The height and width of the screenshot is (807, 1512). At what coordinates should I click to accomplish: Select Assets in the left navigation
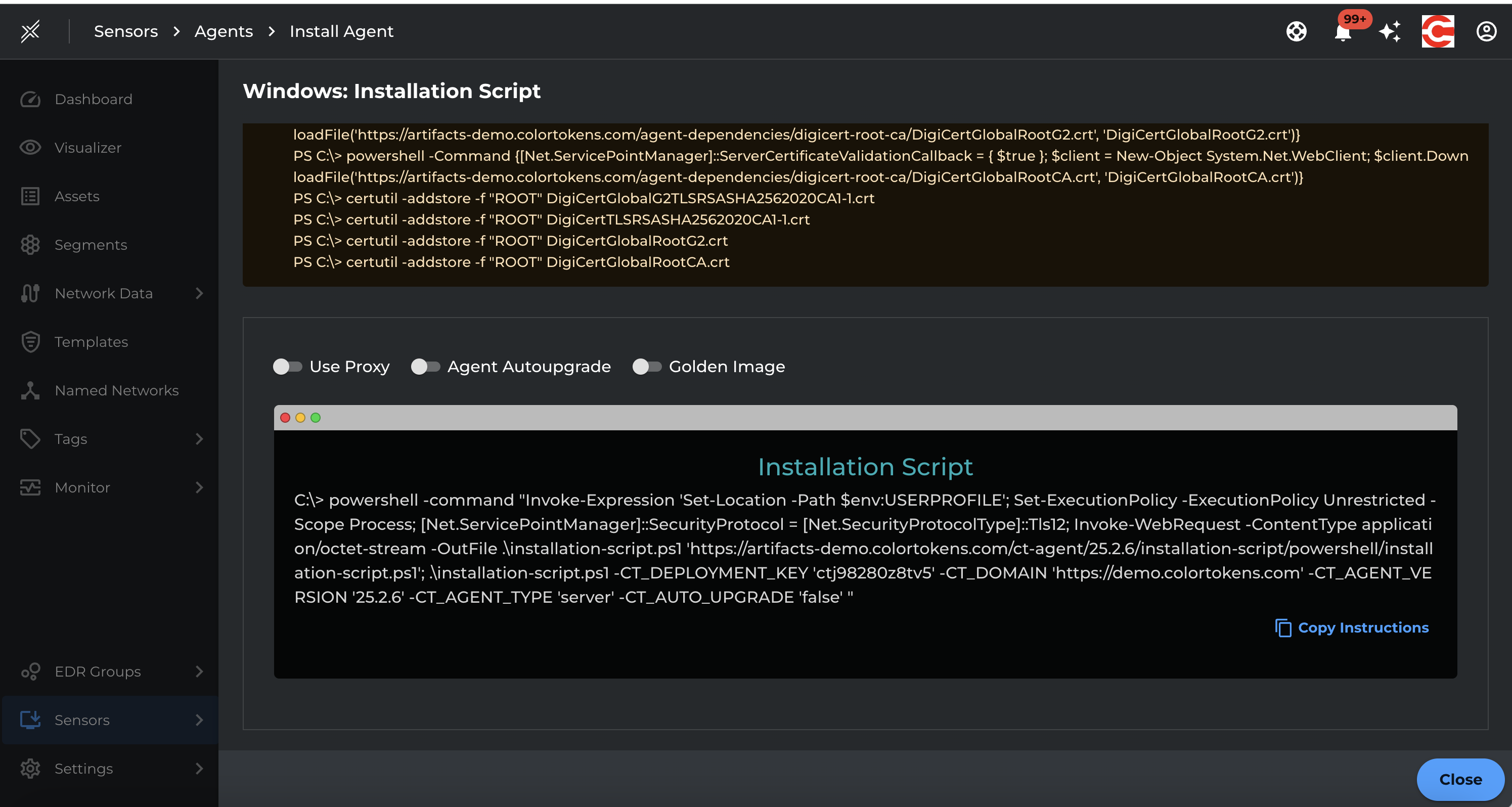[77, 196]
